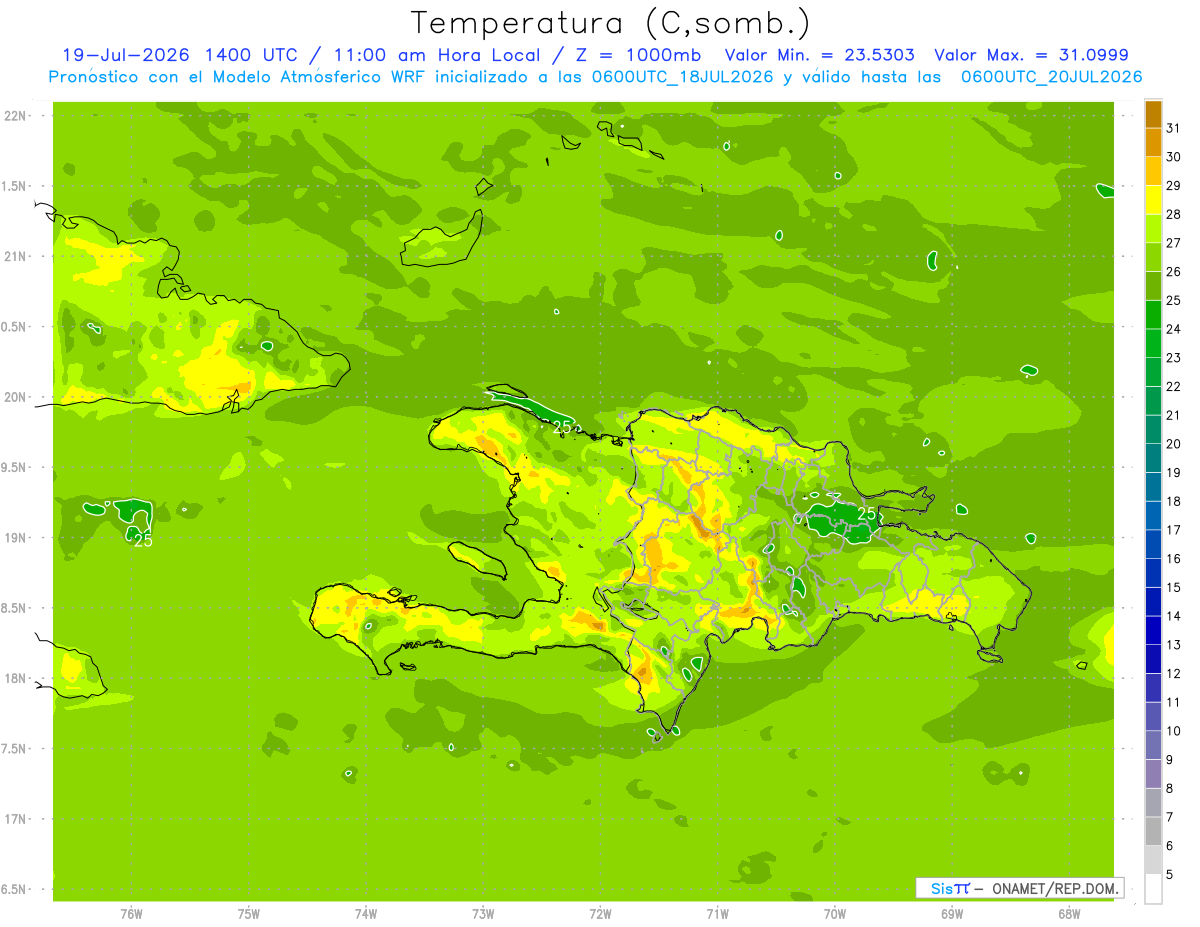Select the '19N' latitude axis label
The image size is (1200, 927).
pyautogui.click(x=17, y=537)
